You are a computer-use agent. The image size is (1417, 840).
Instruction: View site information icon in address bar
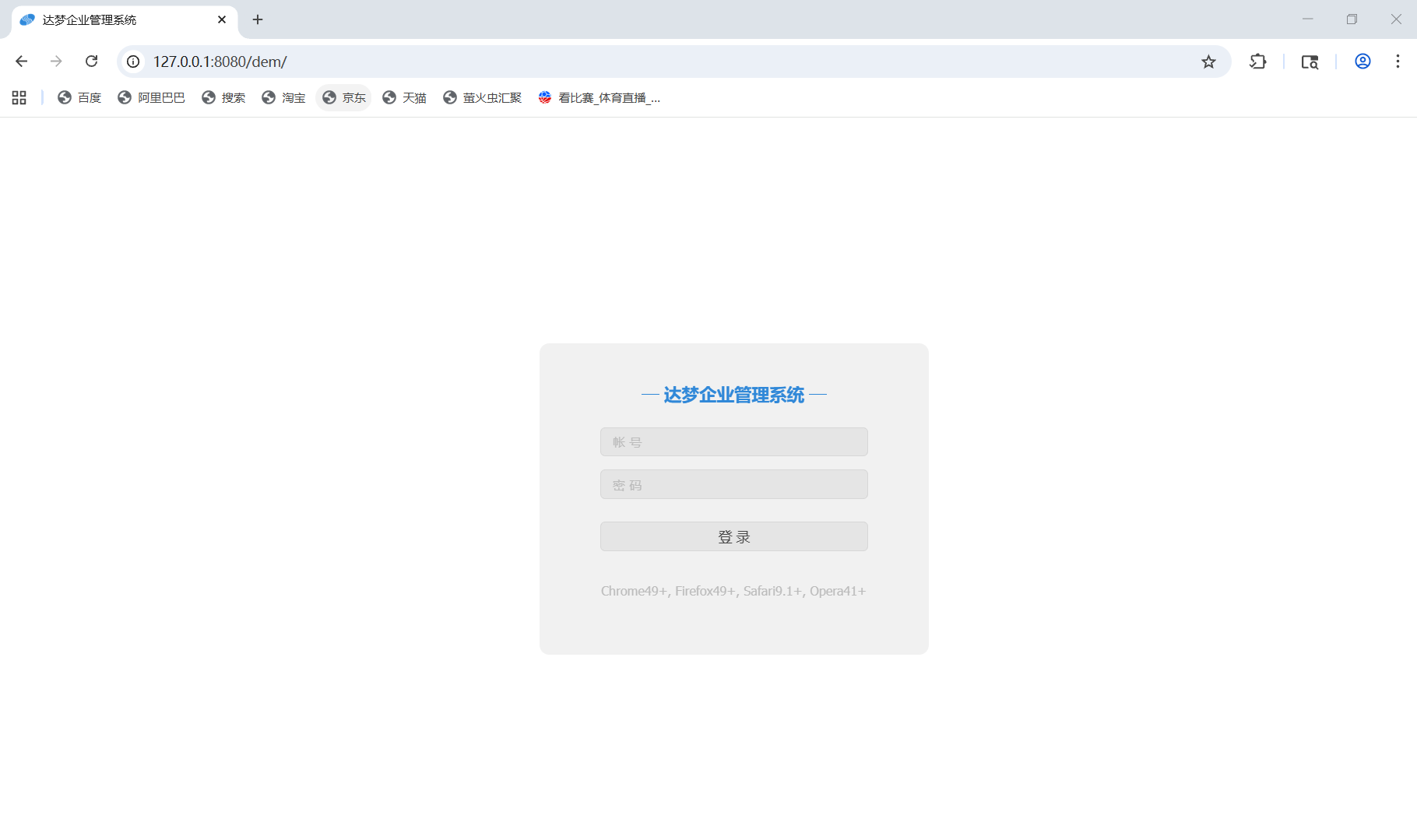point(134,62)
